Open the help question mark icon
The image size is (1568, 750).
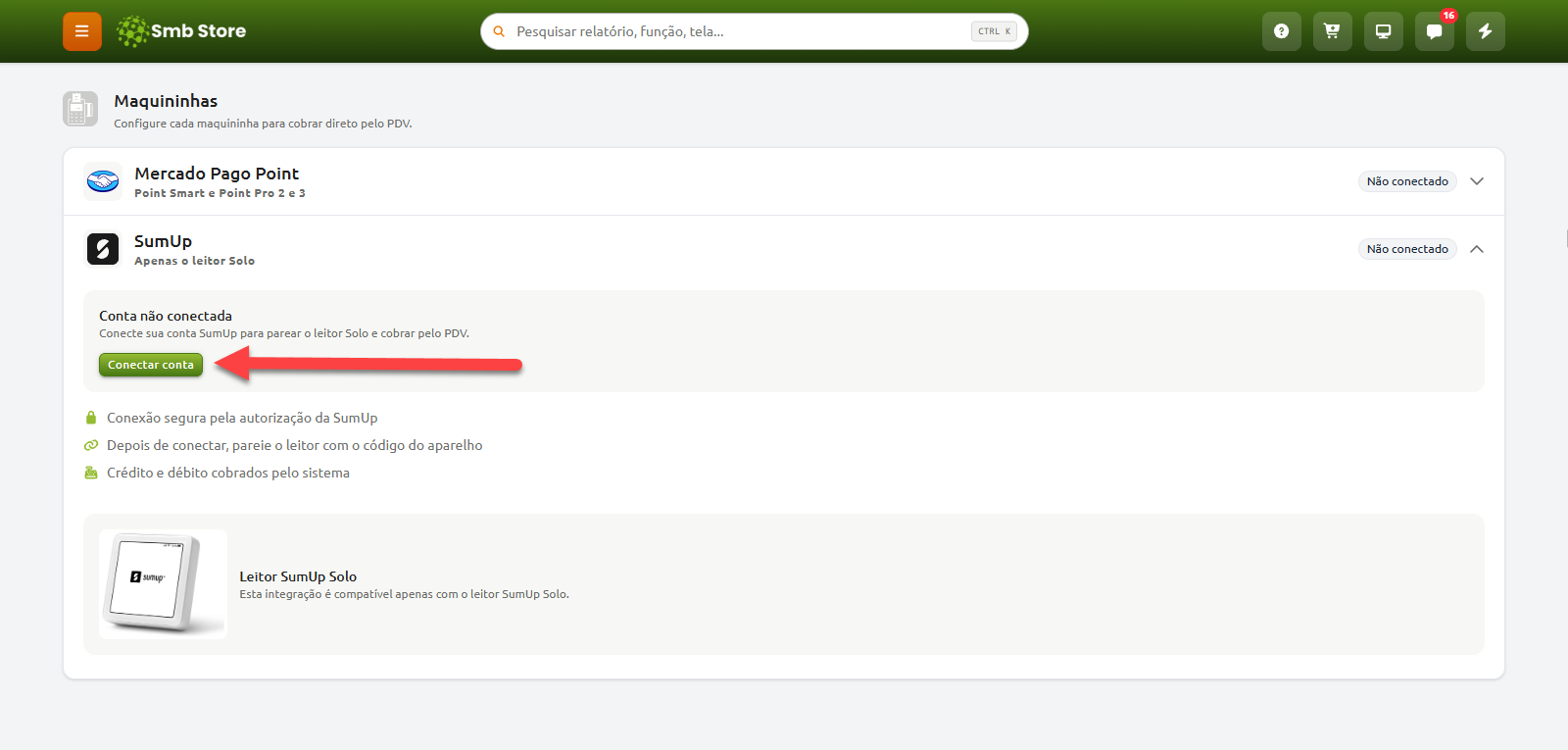pyautogui.click(x=1281, y=31)
